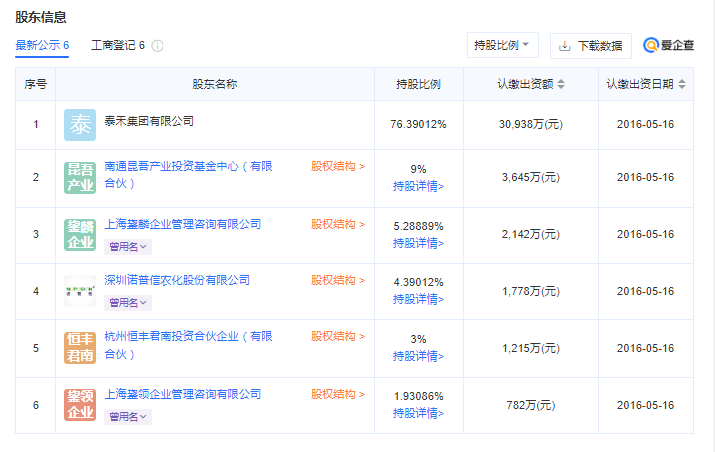Open the 持股比例 dropdown filter

click(503, 45)
